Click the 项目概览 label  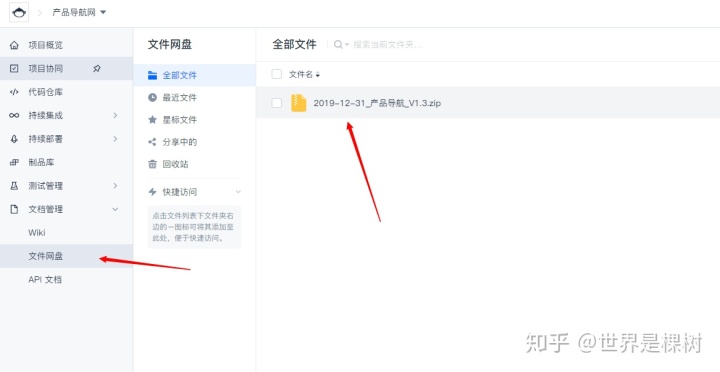point(45,45)
